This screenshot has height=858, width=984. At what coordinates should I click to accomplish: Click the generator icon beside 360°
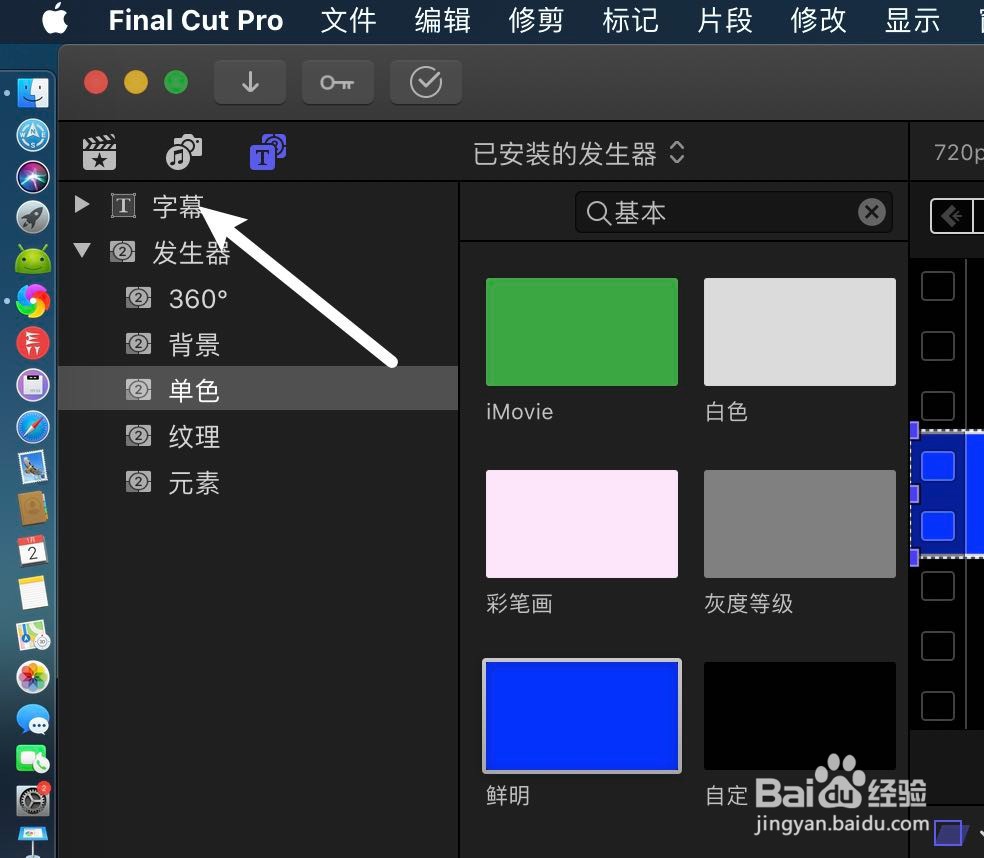tap(139, 298)
